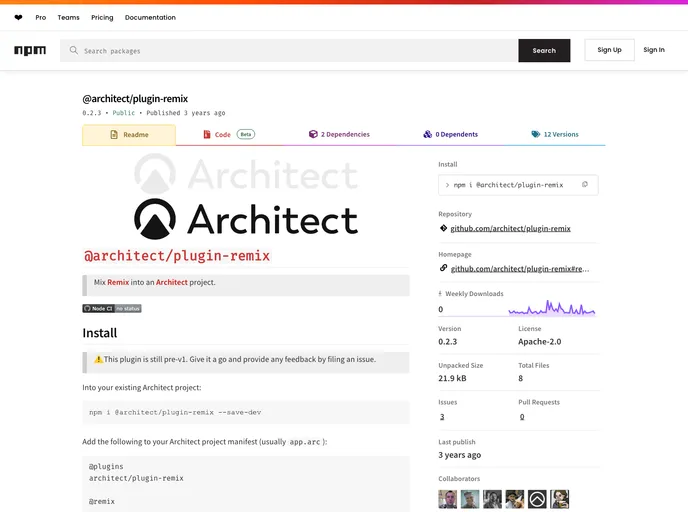Click the npm logo
This screenshot has height=512, width=688.
point(30,50)
